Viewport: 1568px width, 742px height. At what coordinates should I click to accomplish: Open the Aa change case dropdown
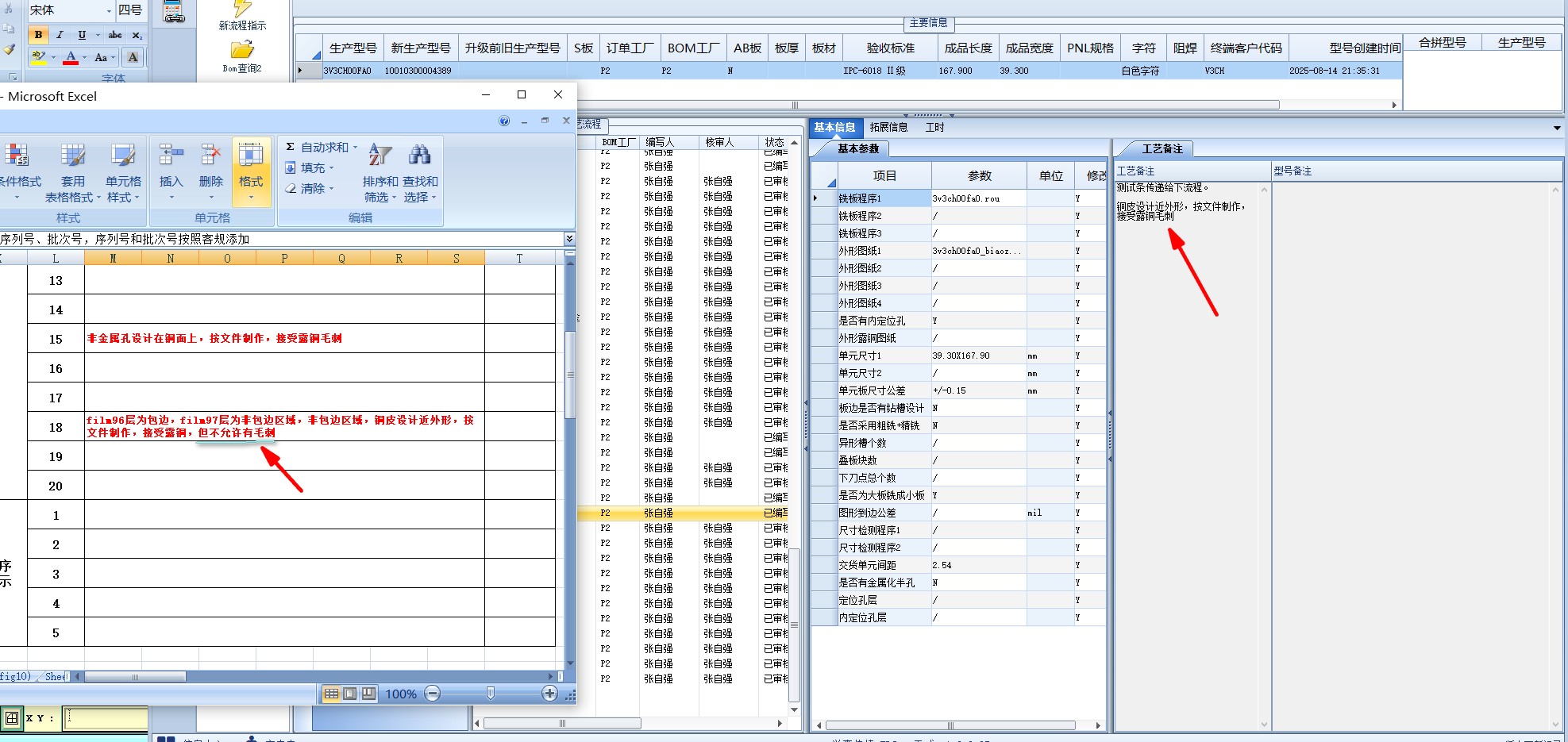(x=105, y=57)
